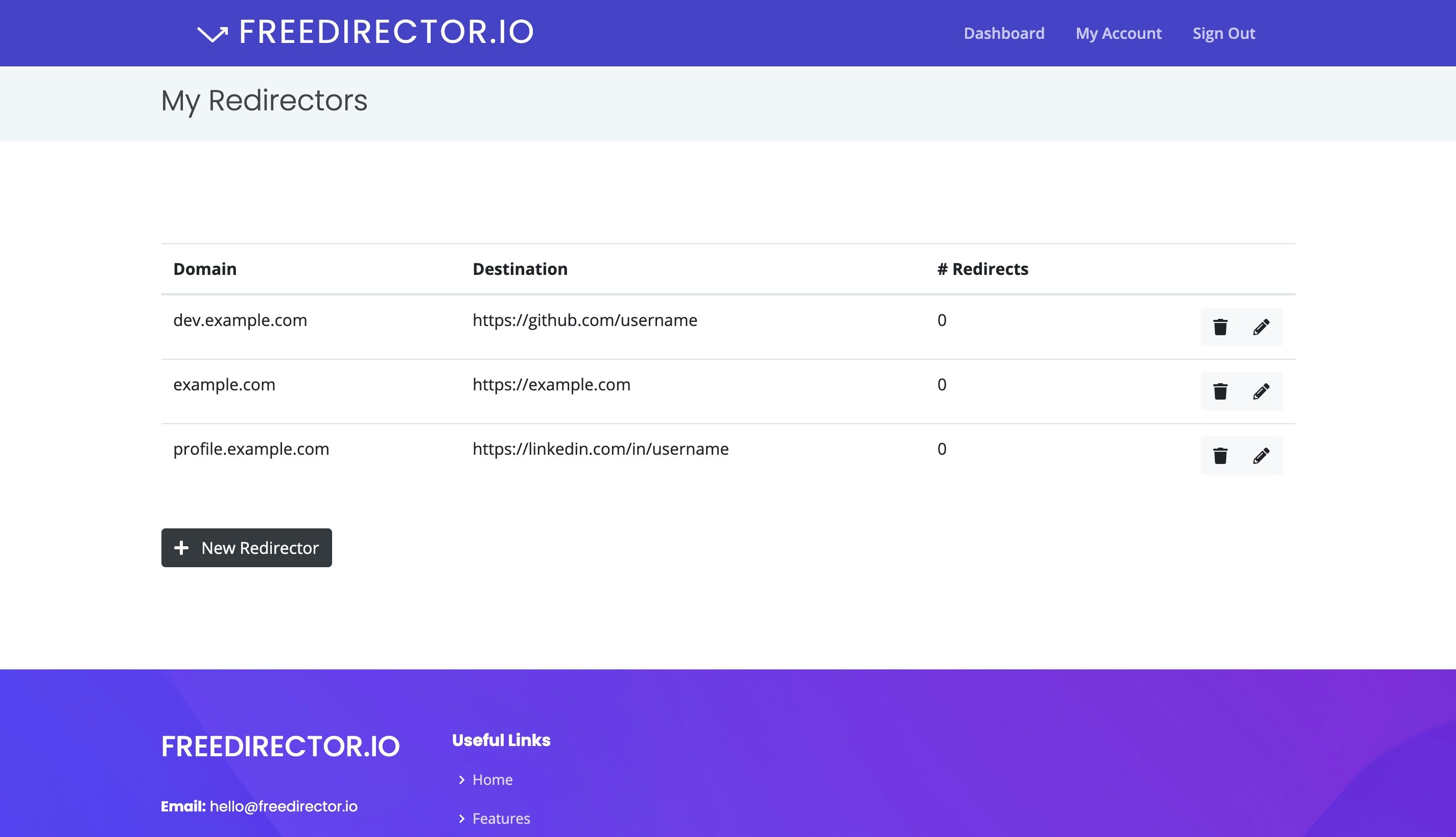This screenshot has height=837, width=1456.
Task: Click the Freedirector.io arrow logo icon
Action: click(213, 33)
